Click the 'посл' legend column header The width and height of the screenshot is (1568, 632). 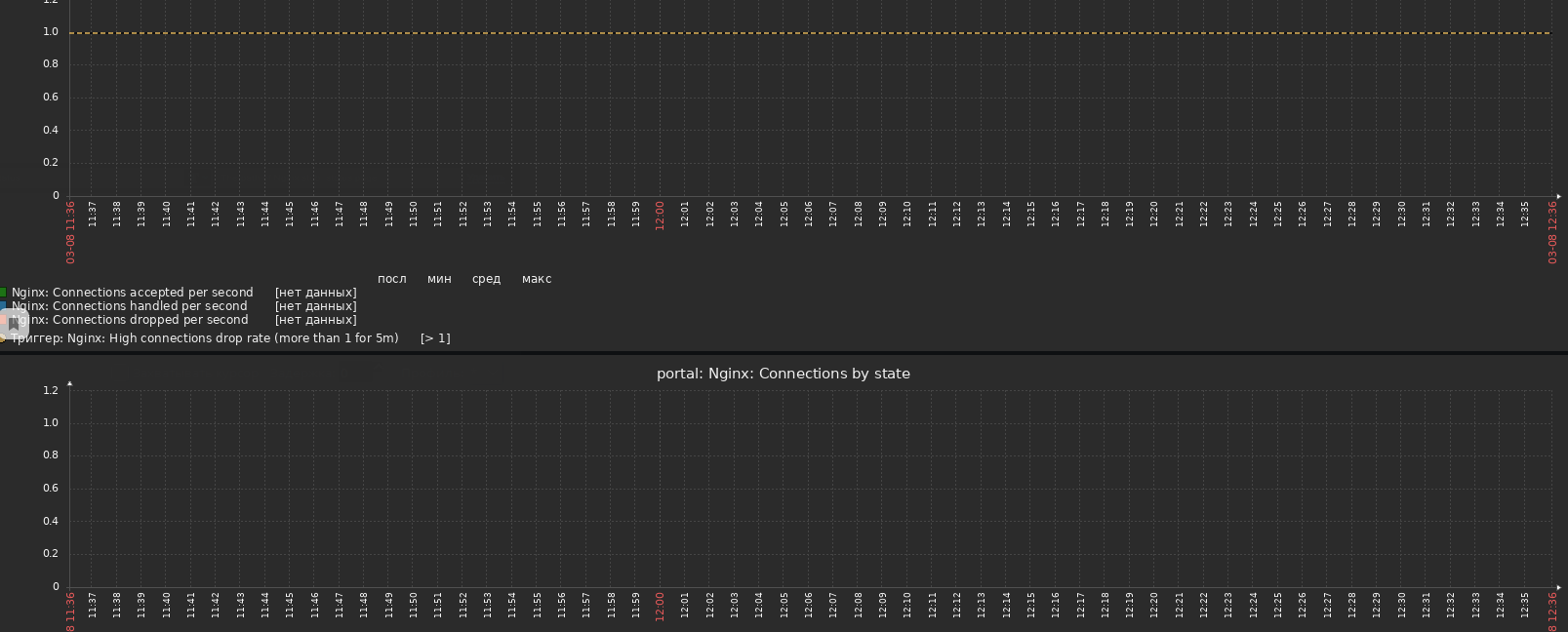(x=392, y=279)
